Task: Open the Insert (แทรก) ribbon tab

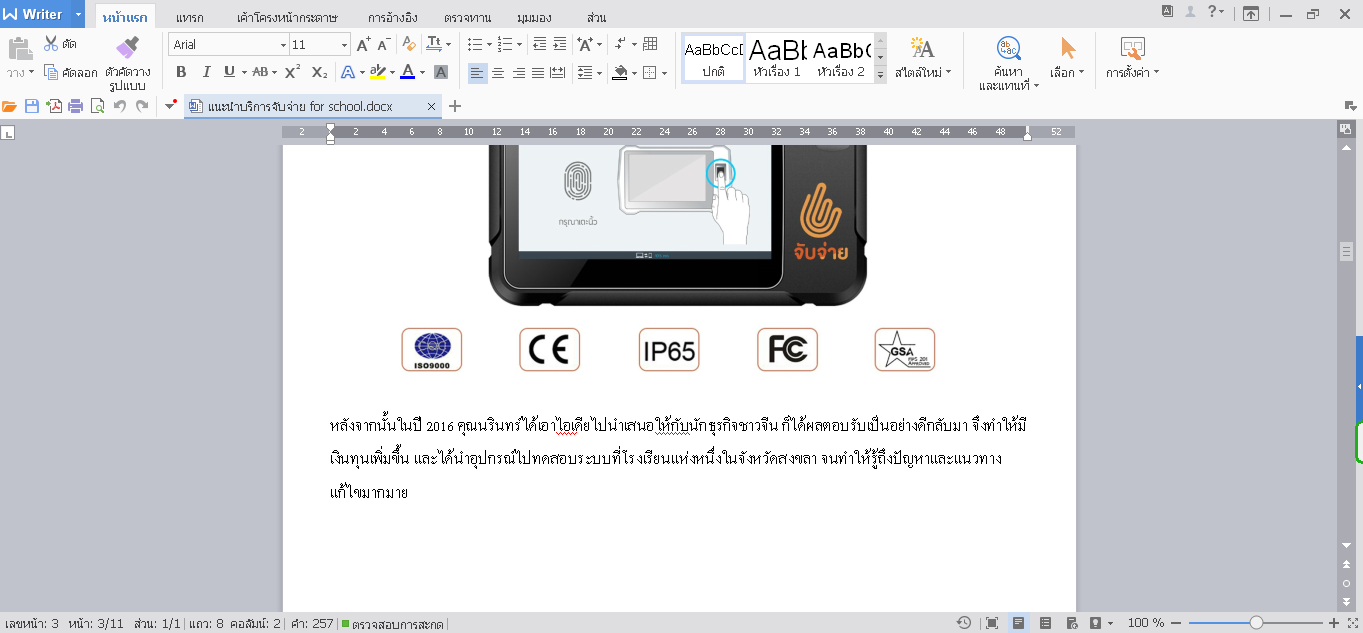Action: [190, 18]
